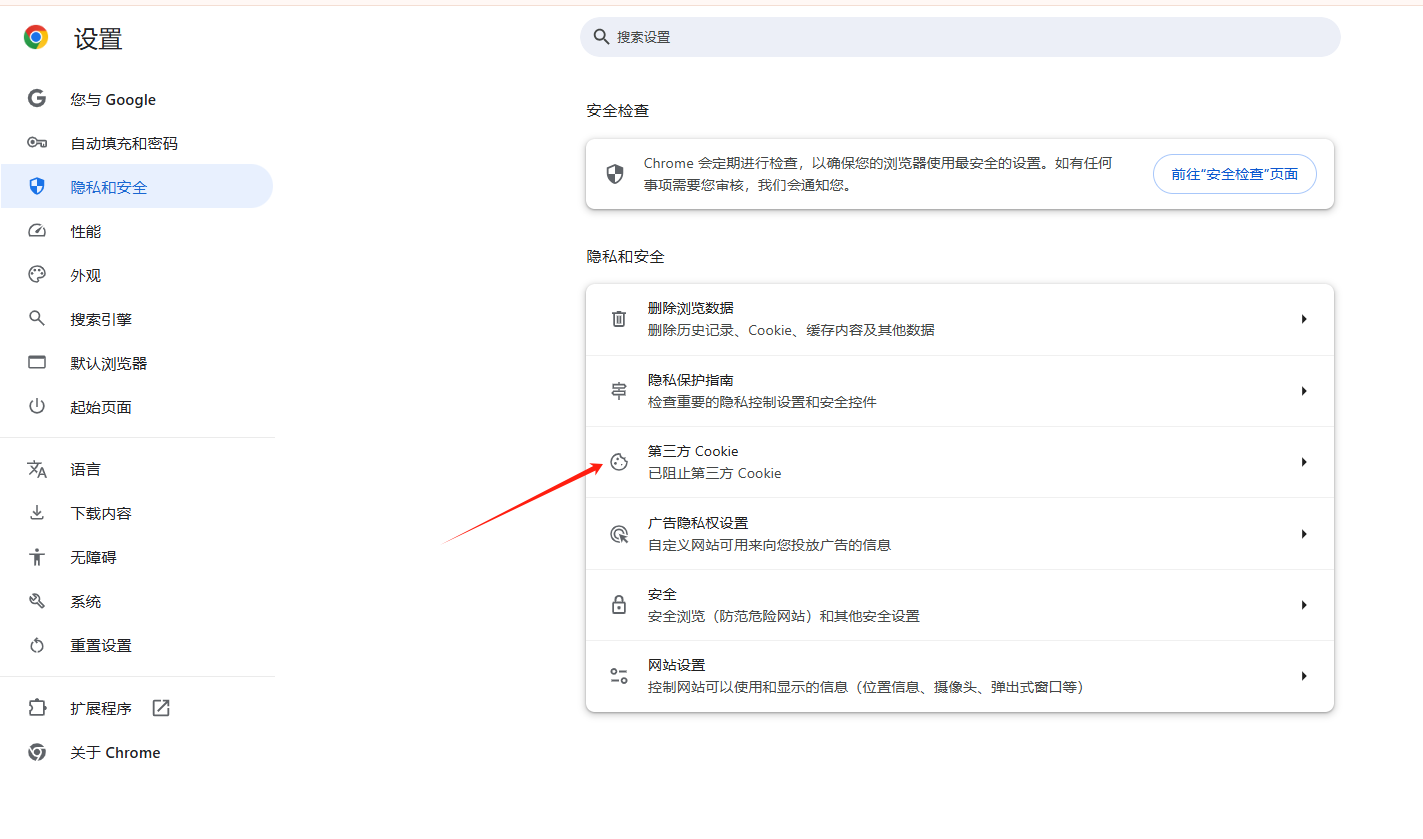The image size is (1423, 839).
Task: Click the speedometer icon for 性能
Action: (37, 231)
